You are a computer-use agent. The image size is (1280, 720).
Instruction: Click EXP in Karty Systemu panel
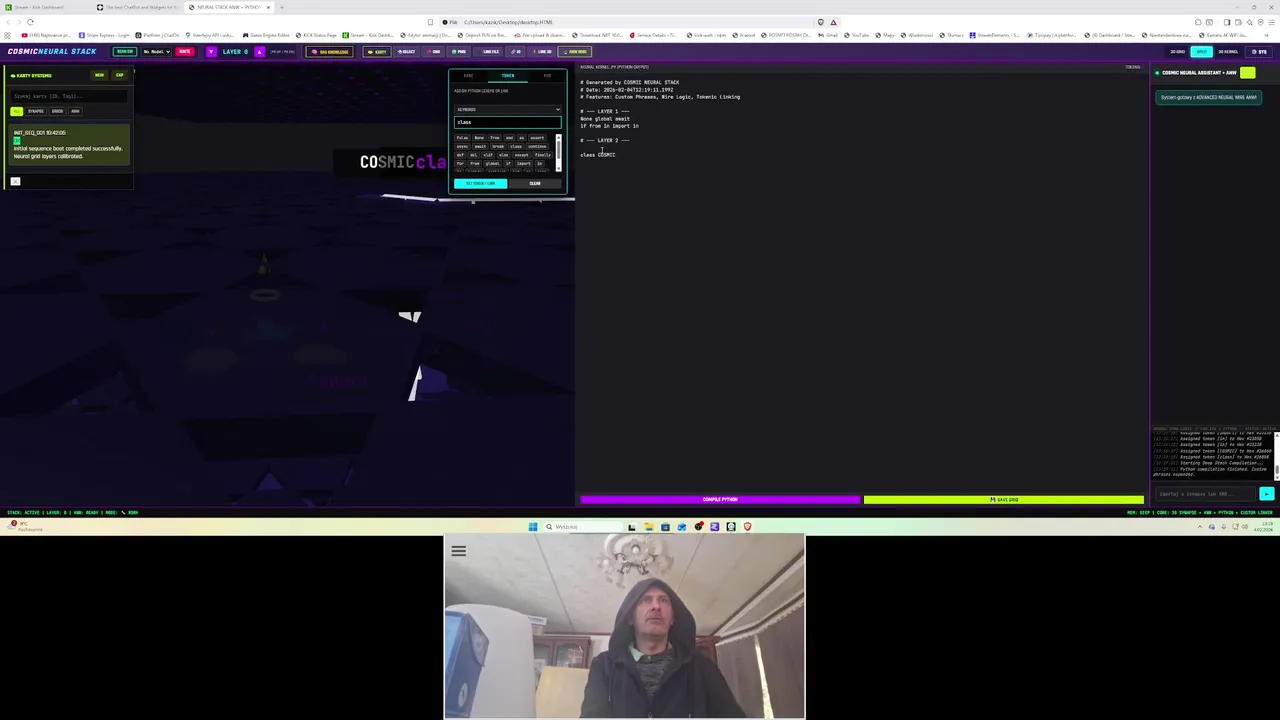[119, 75]
